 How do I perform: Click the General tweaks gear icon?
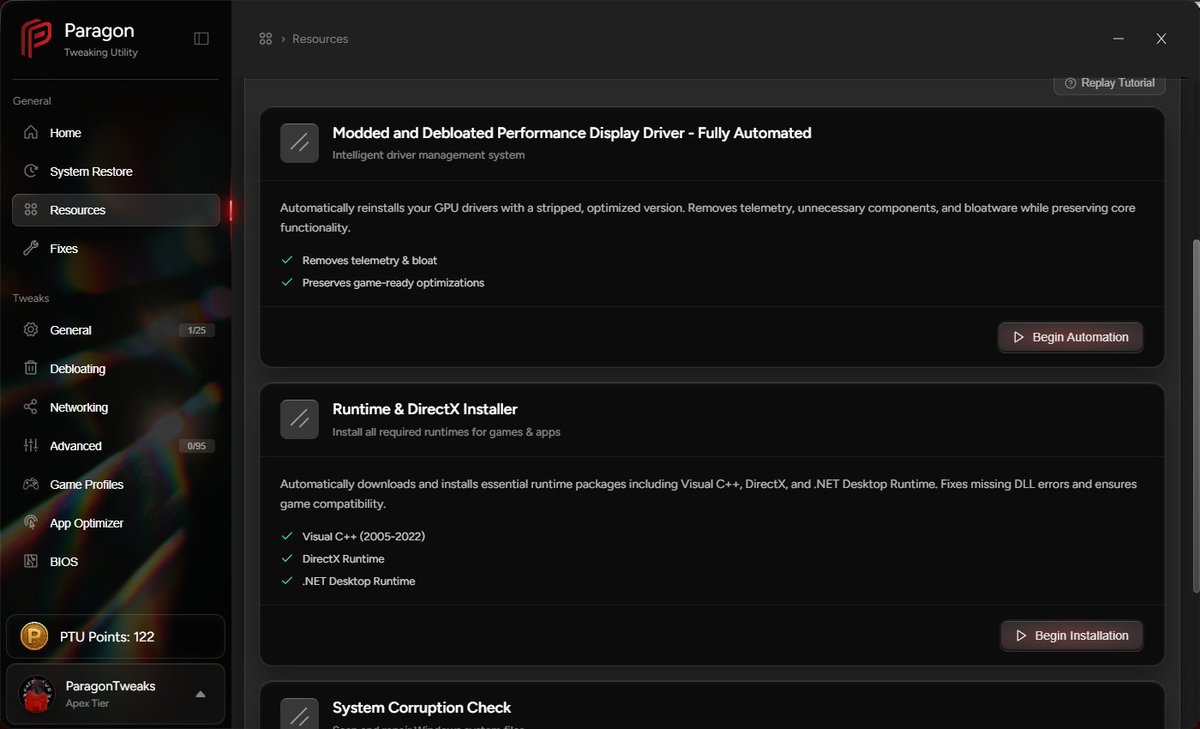tap(31, 330)
